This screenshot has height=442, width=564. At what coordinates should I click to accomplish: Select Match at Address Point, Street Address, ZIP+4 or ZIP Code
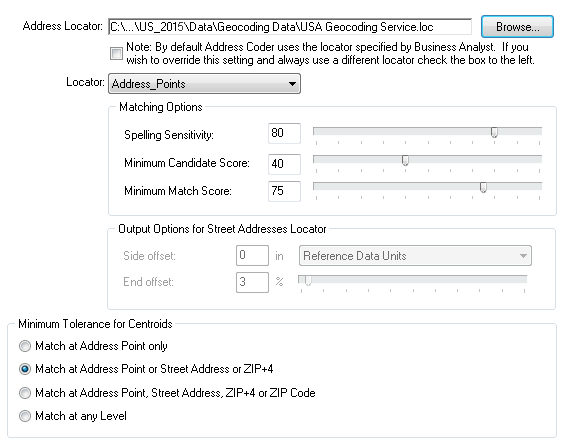(25, 393)
